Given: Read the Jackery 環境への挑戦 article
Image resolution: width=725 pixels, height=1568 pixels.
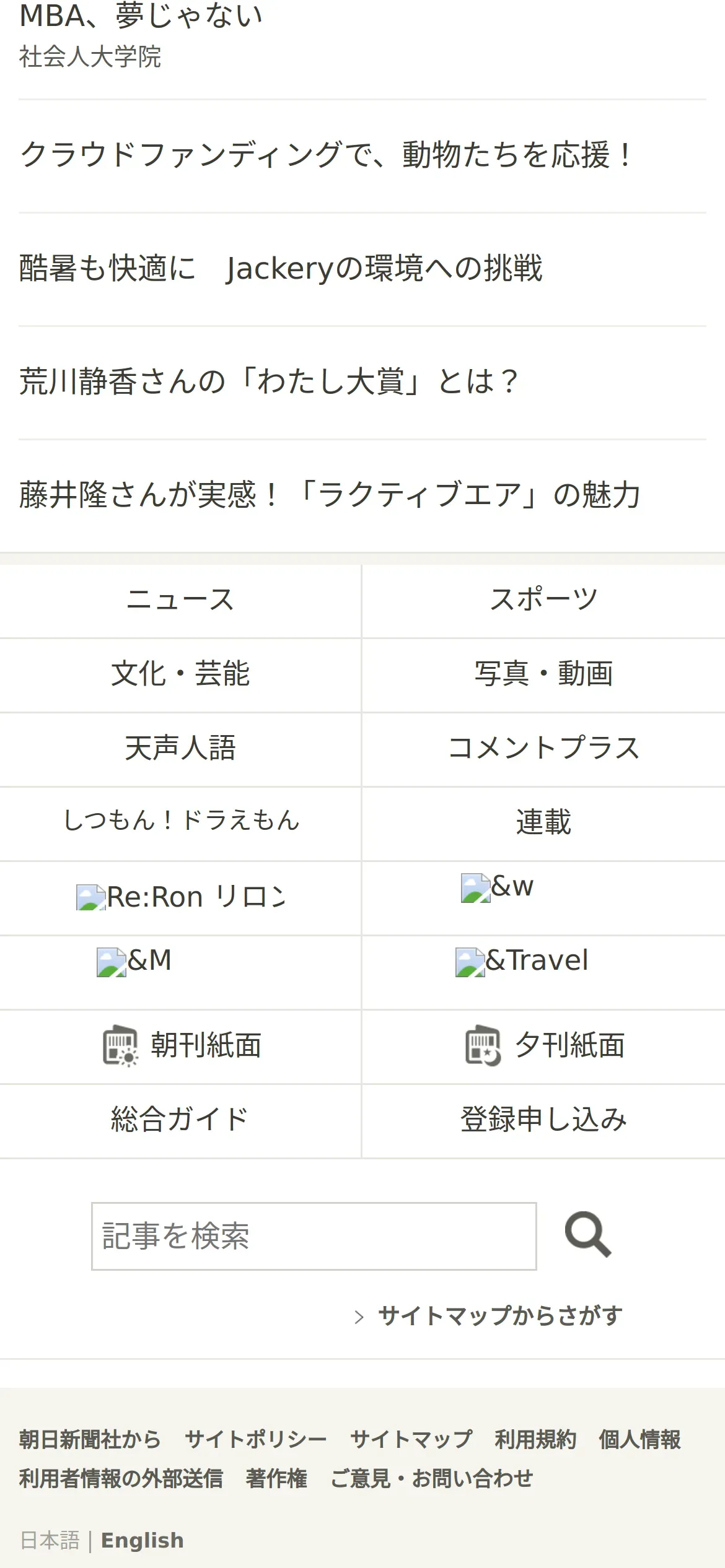Looking at the screenshot, I should pyautogui.click(x=281, y=269).
